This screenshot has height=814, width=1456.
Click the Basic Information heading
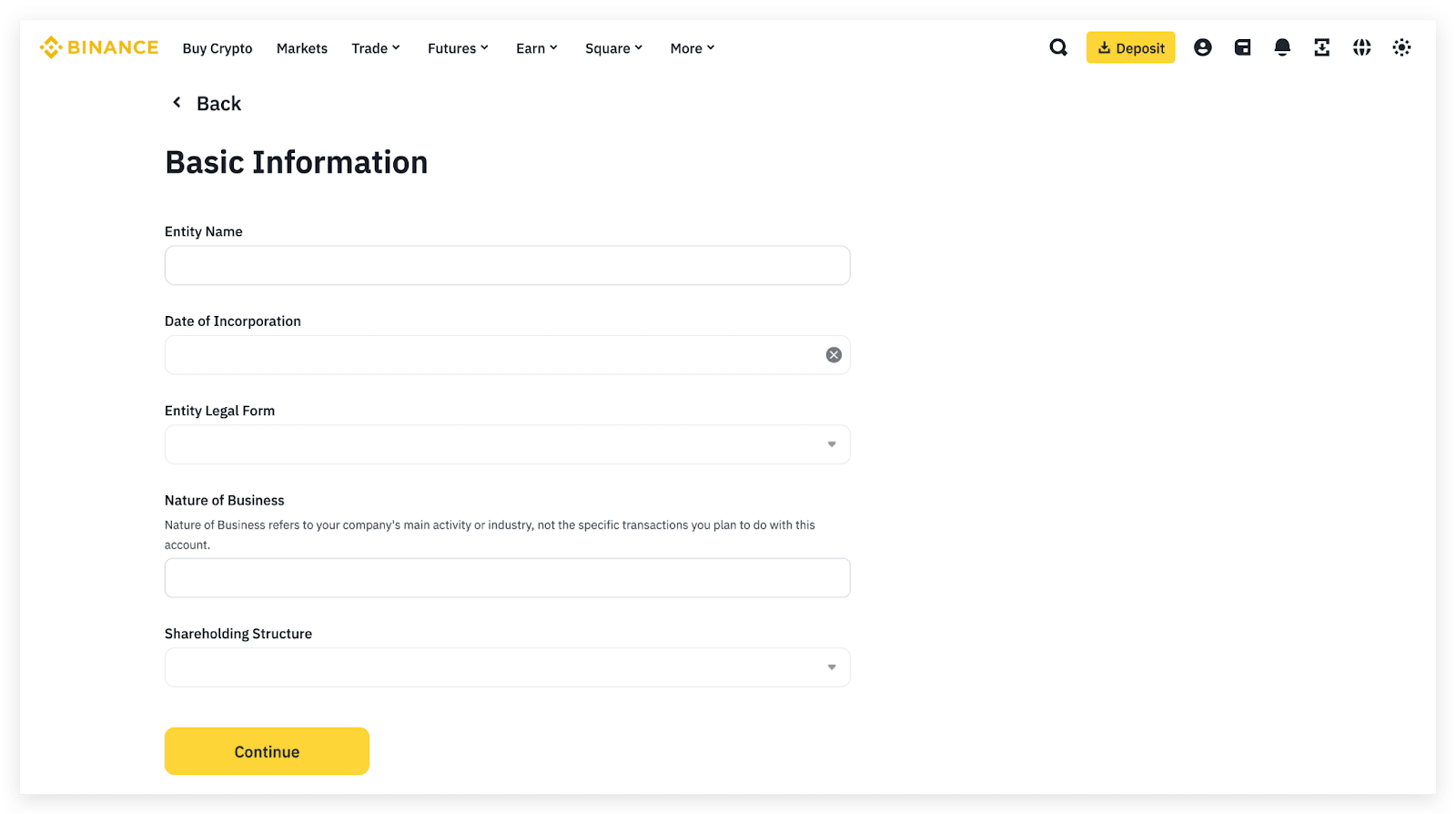[x=297, y=162]
